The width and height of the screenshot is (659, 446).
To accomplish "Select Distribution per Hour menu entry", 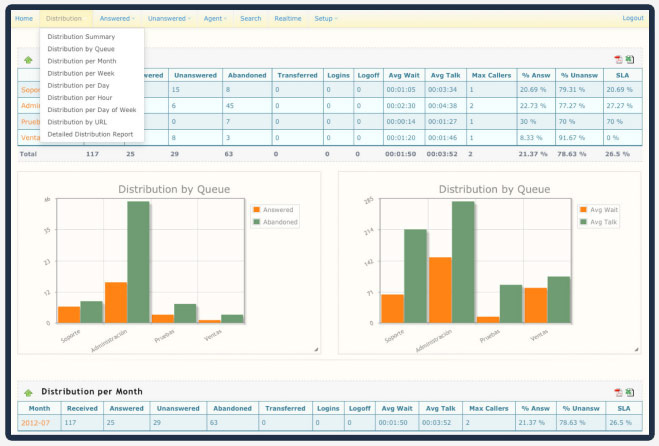I will coord(82,98).
